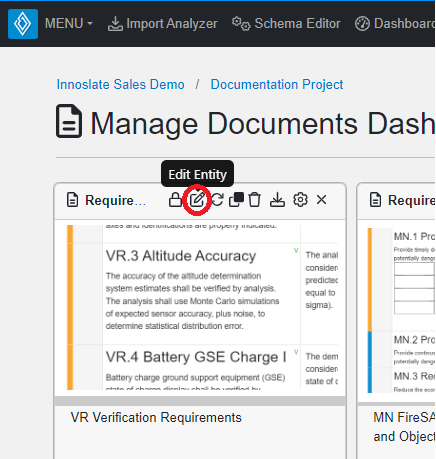
Task: Click the VR.3 Altitude Accuracy heading
Action: pyautogui.click(x=181, y=256)
